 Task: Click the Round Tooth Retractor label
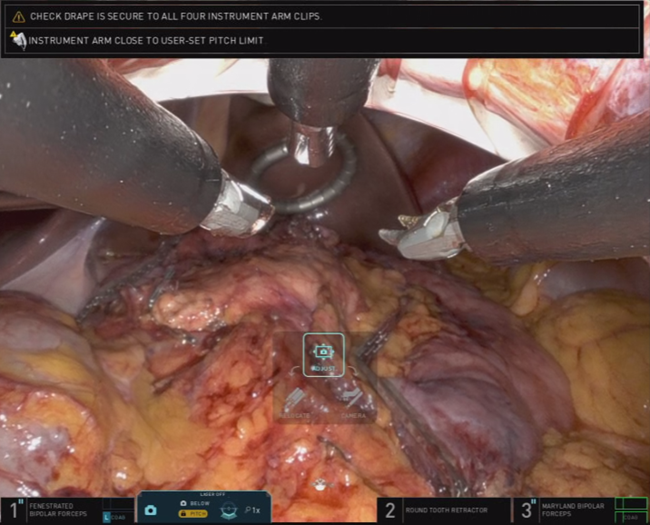(x=446, y=510)
